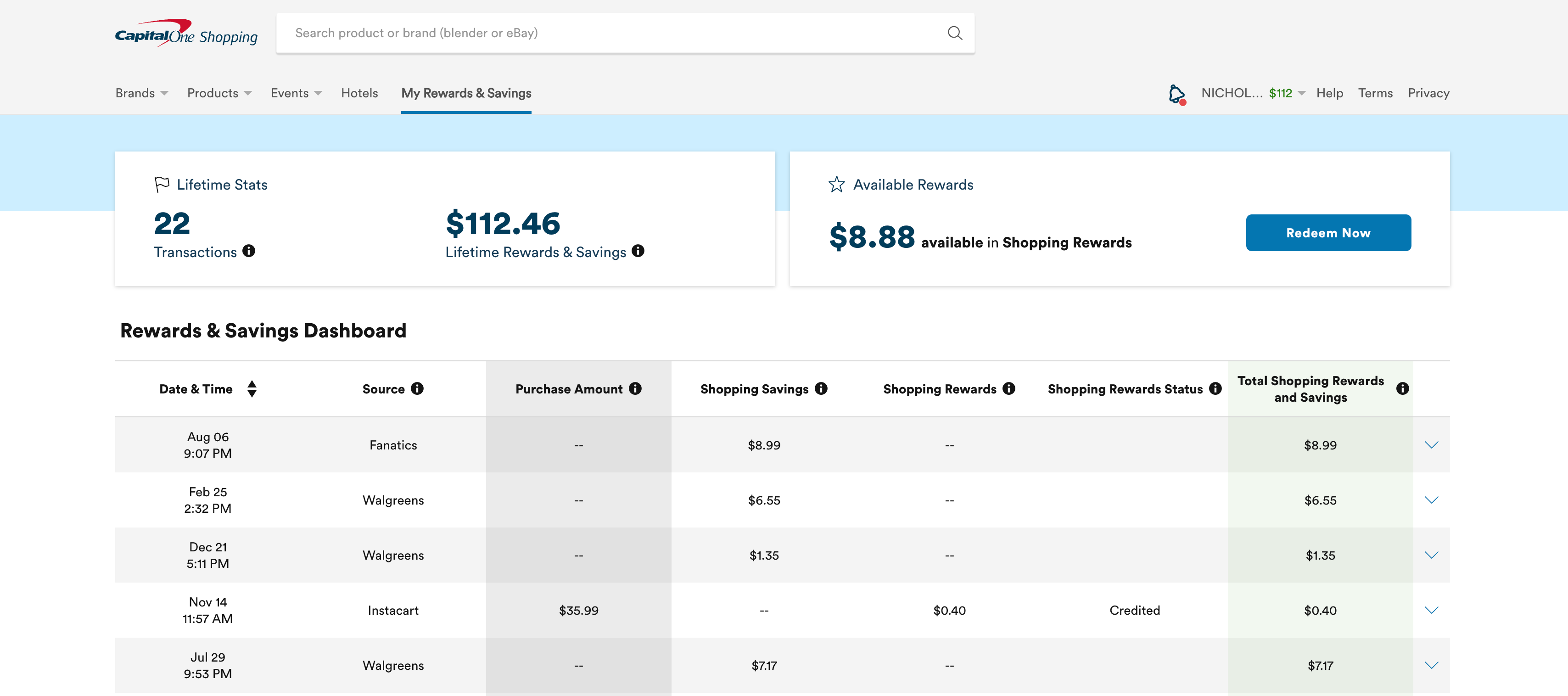Go to the Hotels tab
This screenshot has width=1568, height=696.
coord(359,93)
